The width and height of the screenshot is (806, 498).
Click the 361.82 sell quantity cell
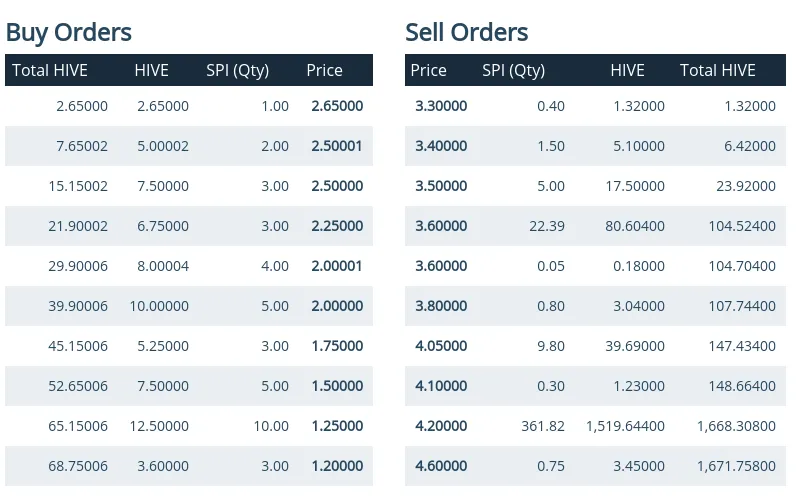point(543,426)
